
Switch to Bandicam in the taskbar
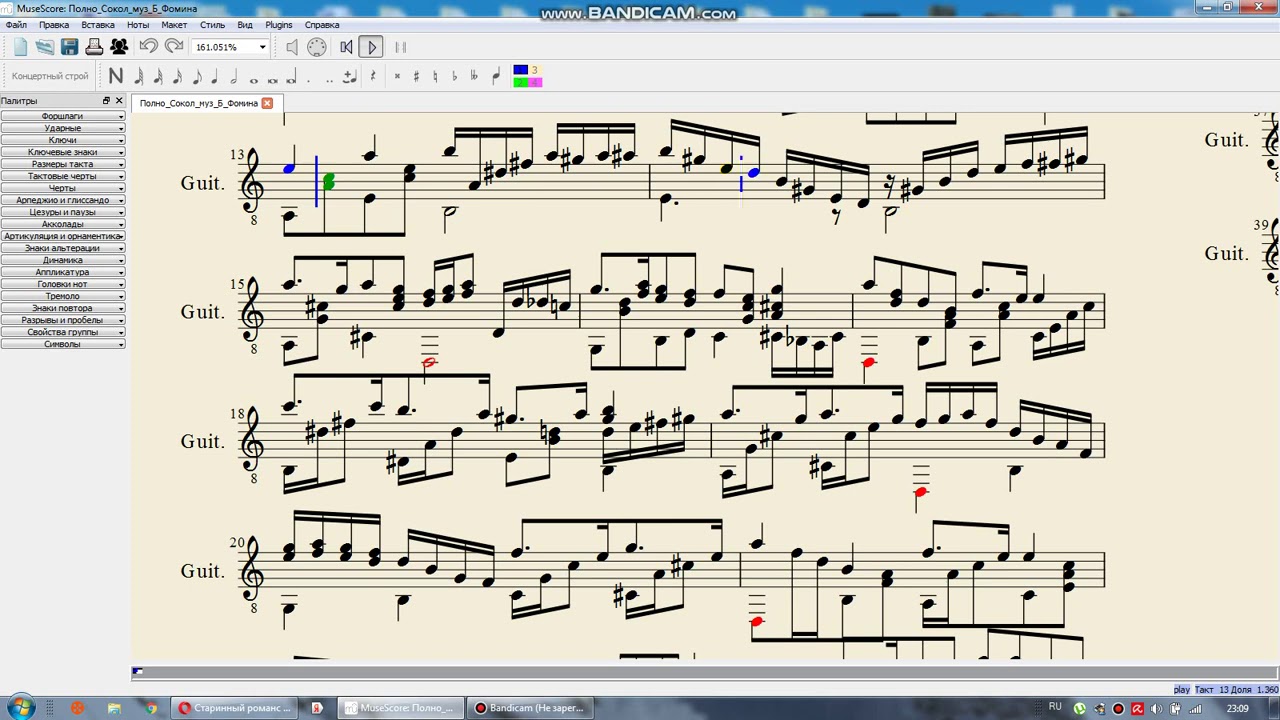531,708
